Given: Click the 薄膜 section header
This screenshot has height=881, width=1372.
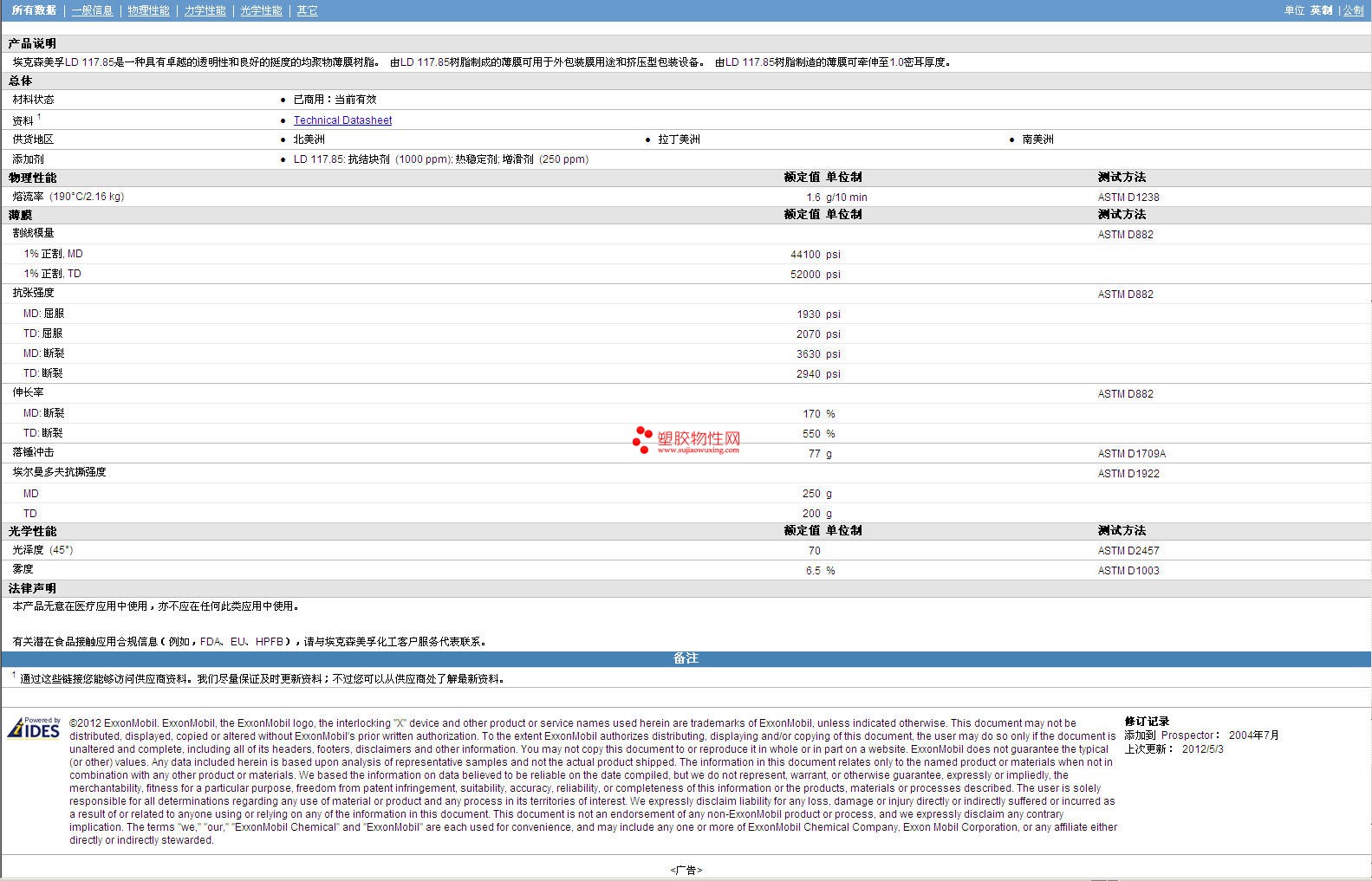Looking at the screenshot, I should click(20, 215).
